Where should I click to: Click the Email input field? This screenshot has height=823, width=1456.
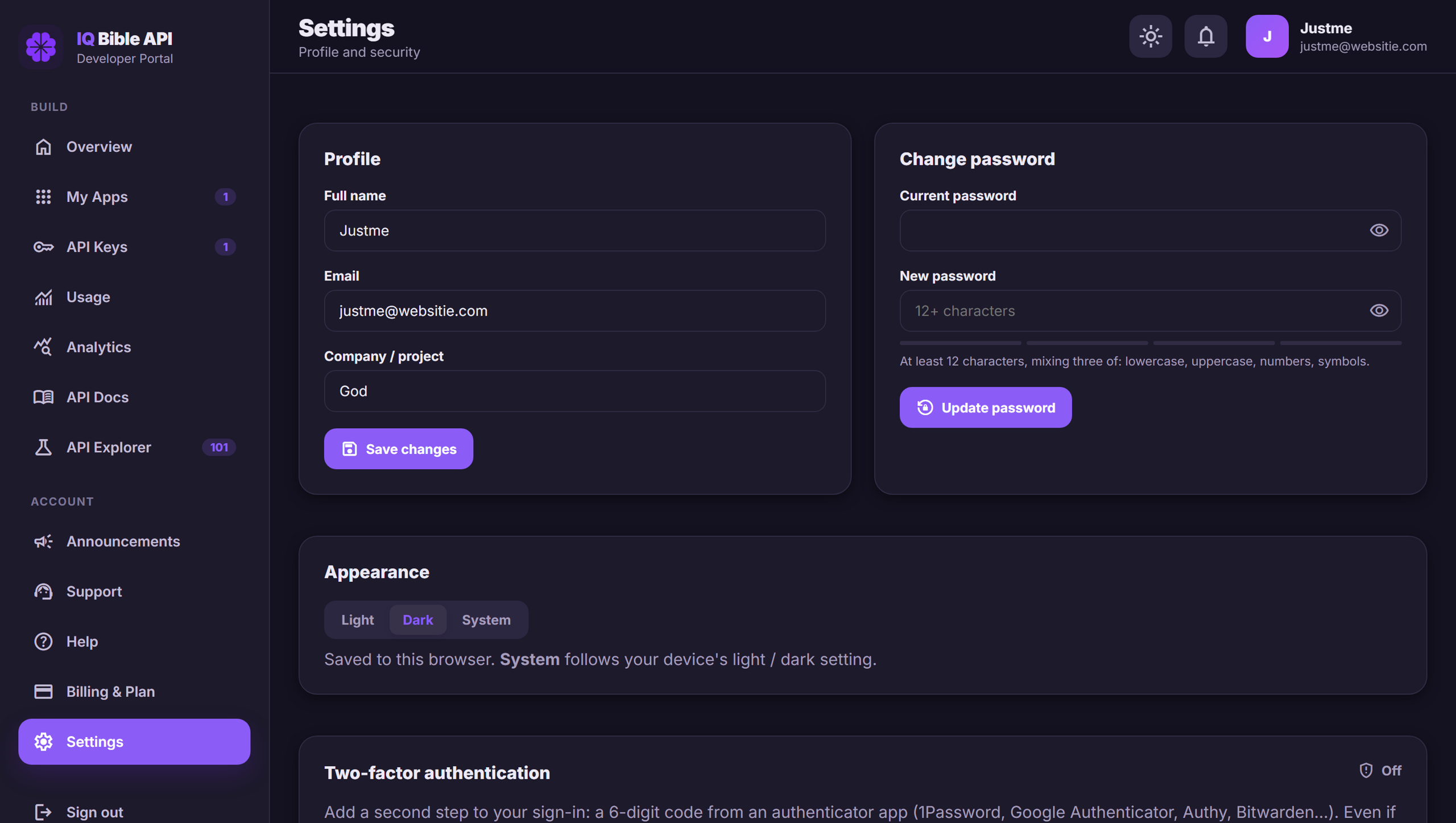(x=575, y=311)
